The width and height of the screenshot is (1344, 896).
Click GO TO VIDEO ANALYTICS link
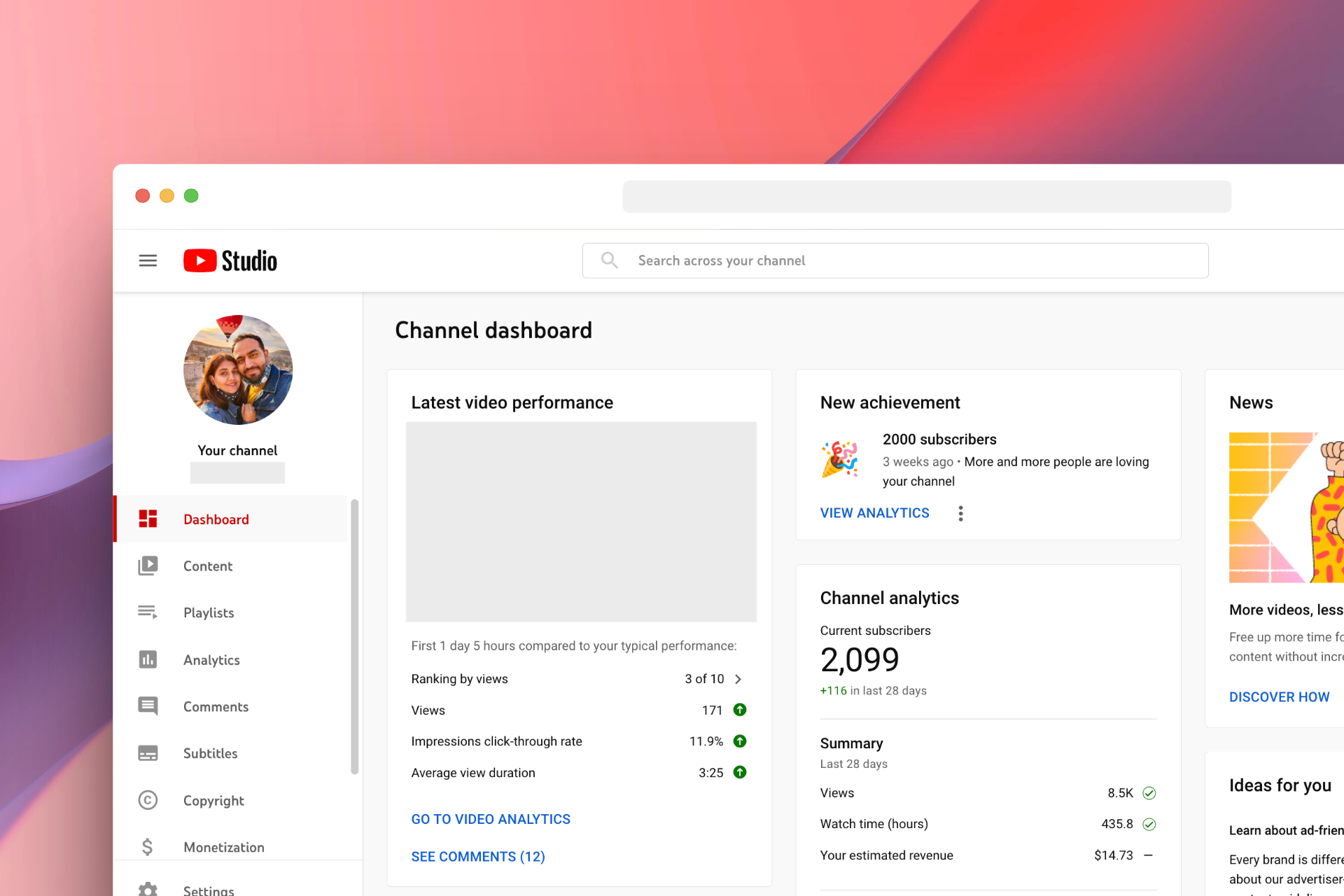pyautogui.click(x=491, y=819)
